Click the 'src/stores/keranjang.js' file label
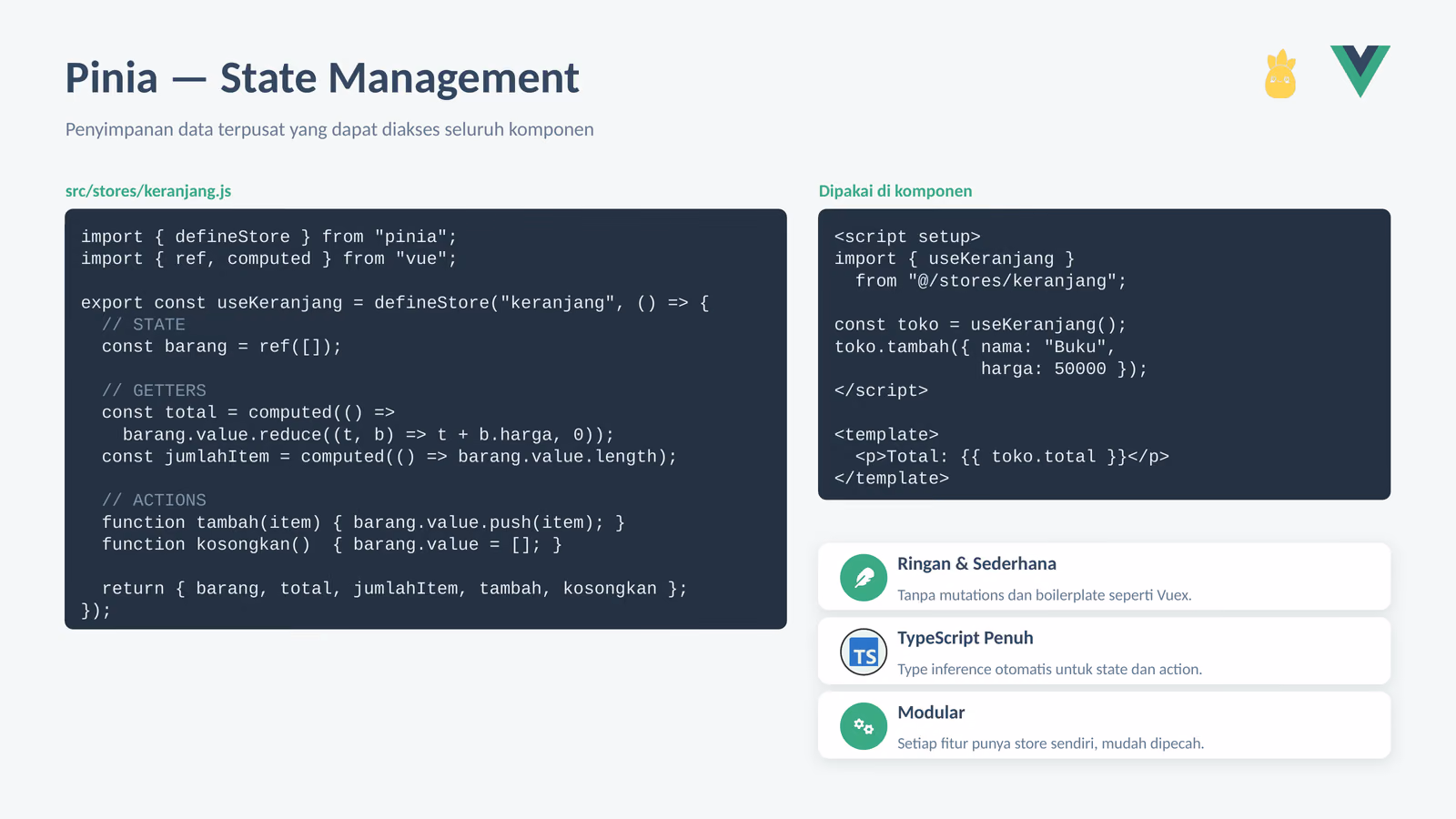The height and width of the screenshot is (819, 1456). [x=148, y=191]
